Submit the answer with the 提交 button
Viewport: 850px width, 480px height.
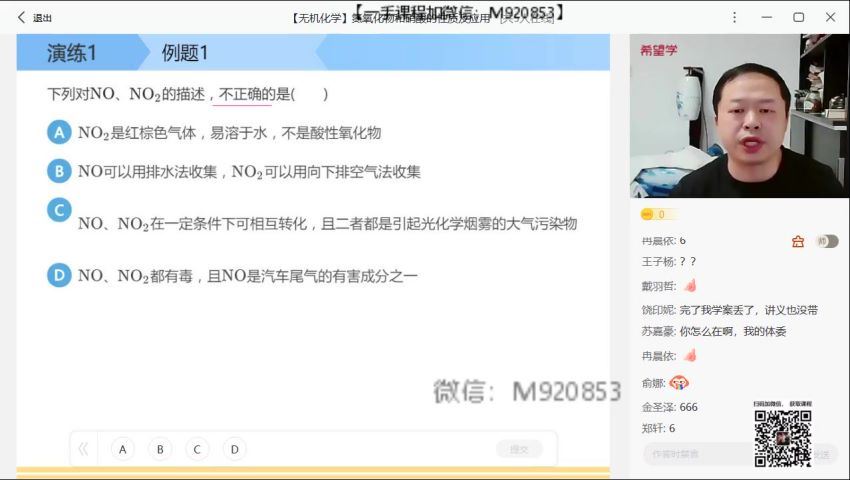(519, 449)
